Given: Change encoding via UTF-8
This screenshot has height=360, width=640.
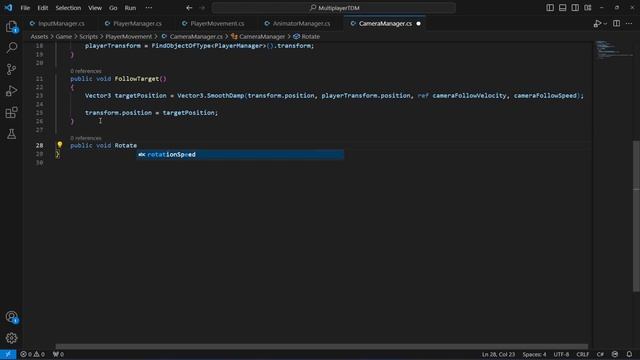Looking at the screenshot, I should pyautogui.click(x=561, y=354).
